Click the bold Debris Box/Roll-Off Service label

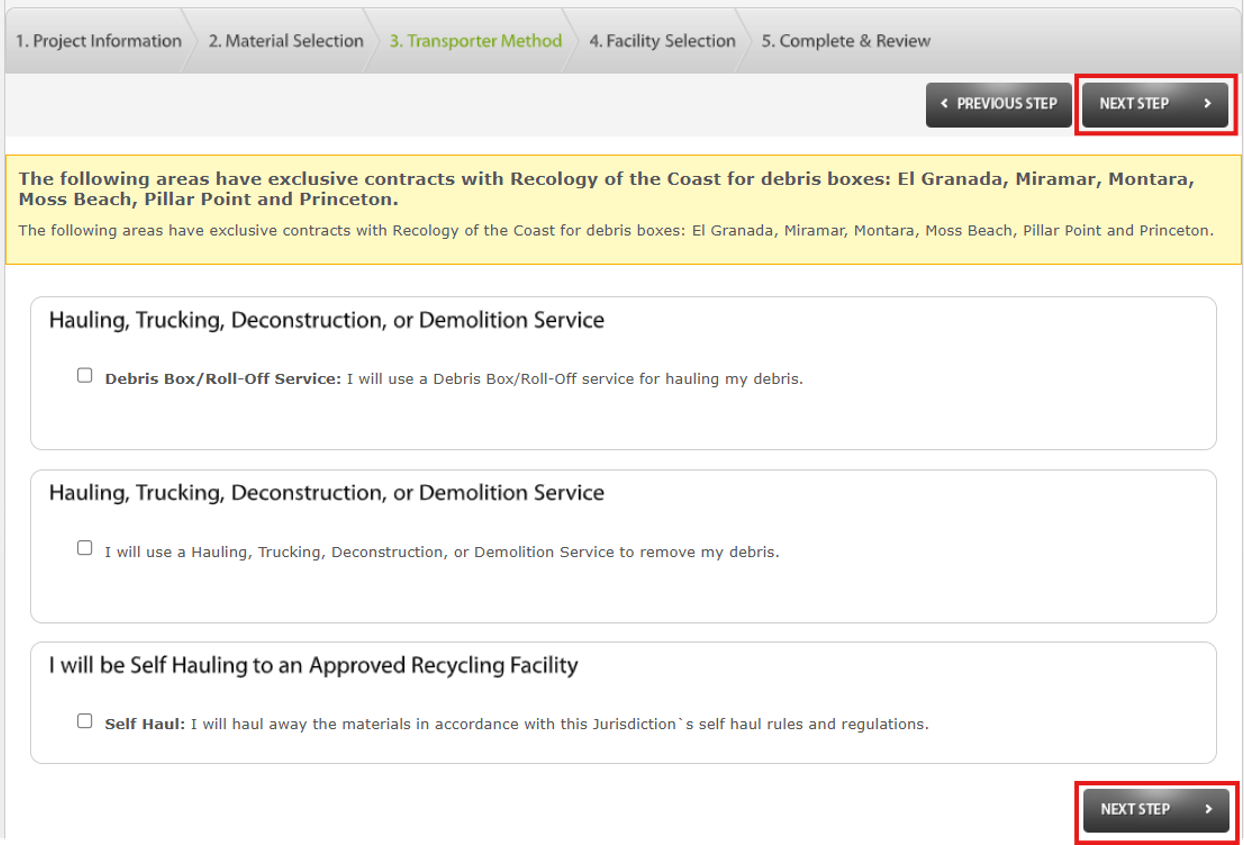tap(222, 380)
